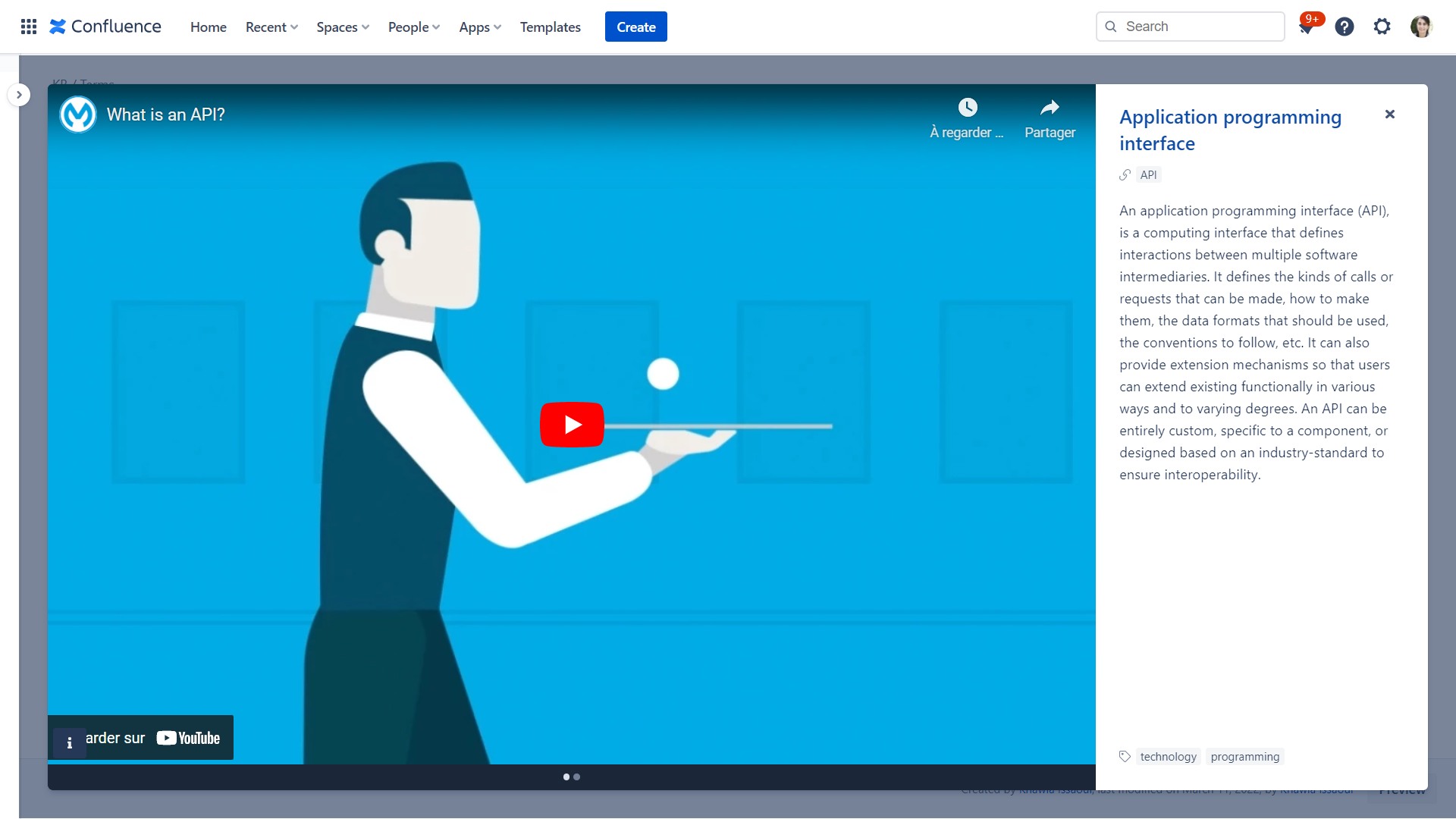Viewport: 1456px width, 819px height.
Task: Play the What is an API video
Action: [572, 425]
